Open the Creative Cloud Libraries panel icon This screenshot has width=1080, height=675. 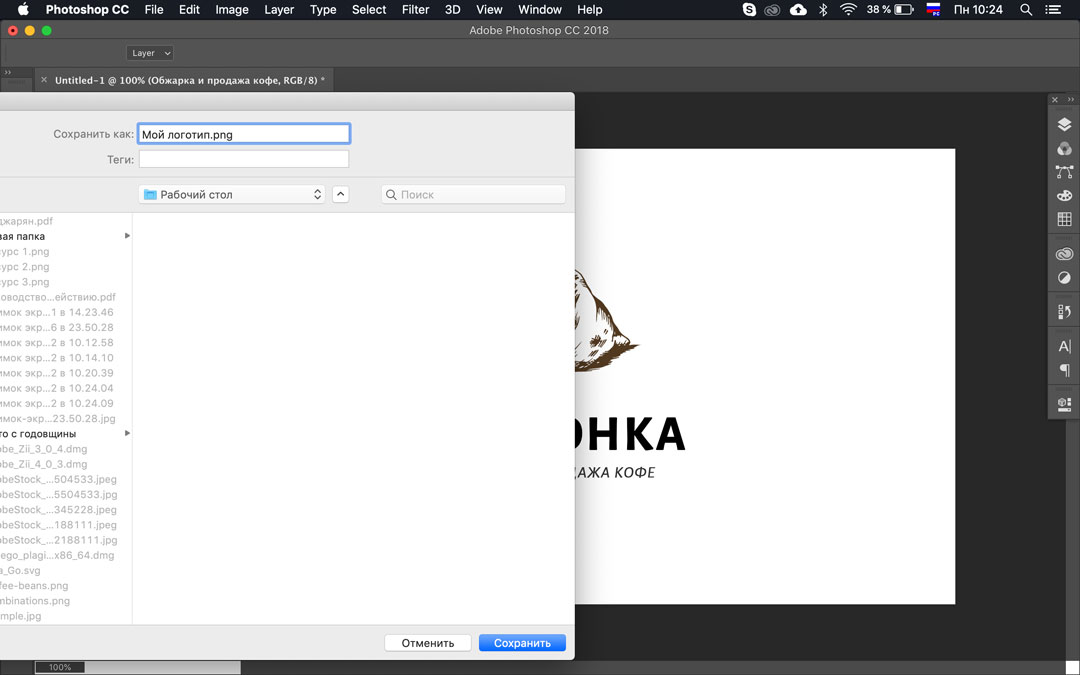click(1064, 254)
